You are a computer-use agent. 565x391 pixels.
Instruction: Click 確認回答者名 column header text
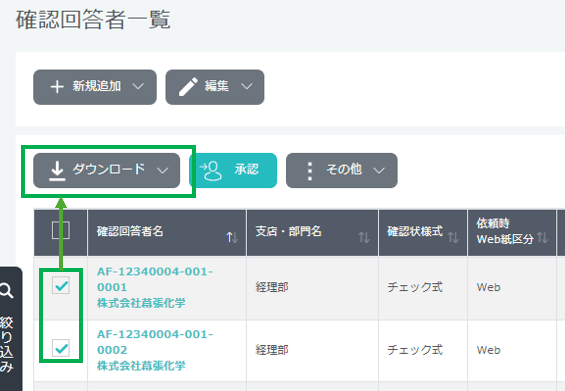point(130,231)
